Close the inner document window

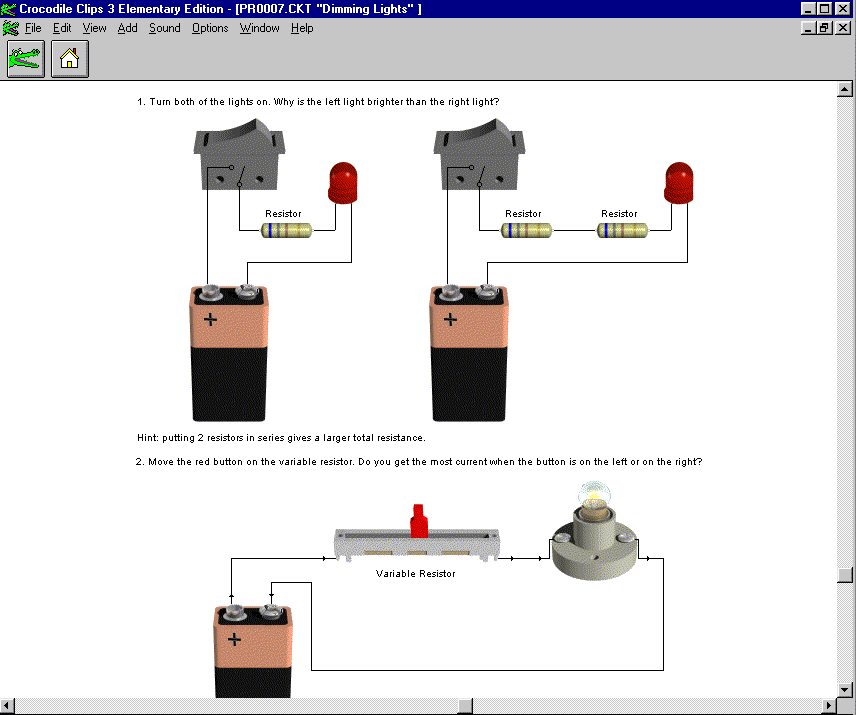click(x=843, y=27)
